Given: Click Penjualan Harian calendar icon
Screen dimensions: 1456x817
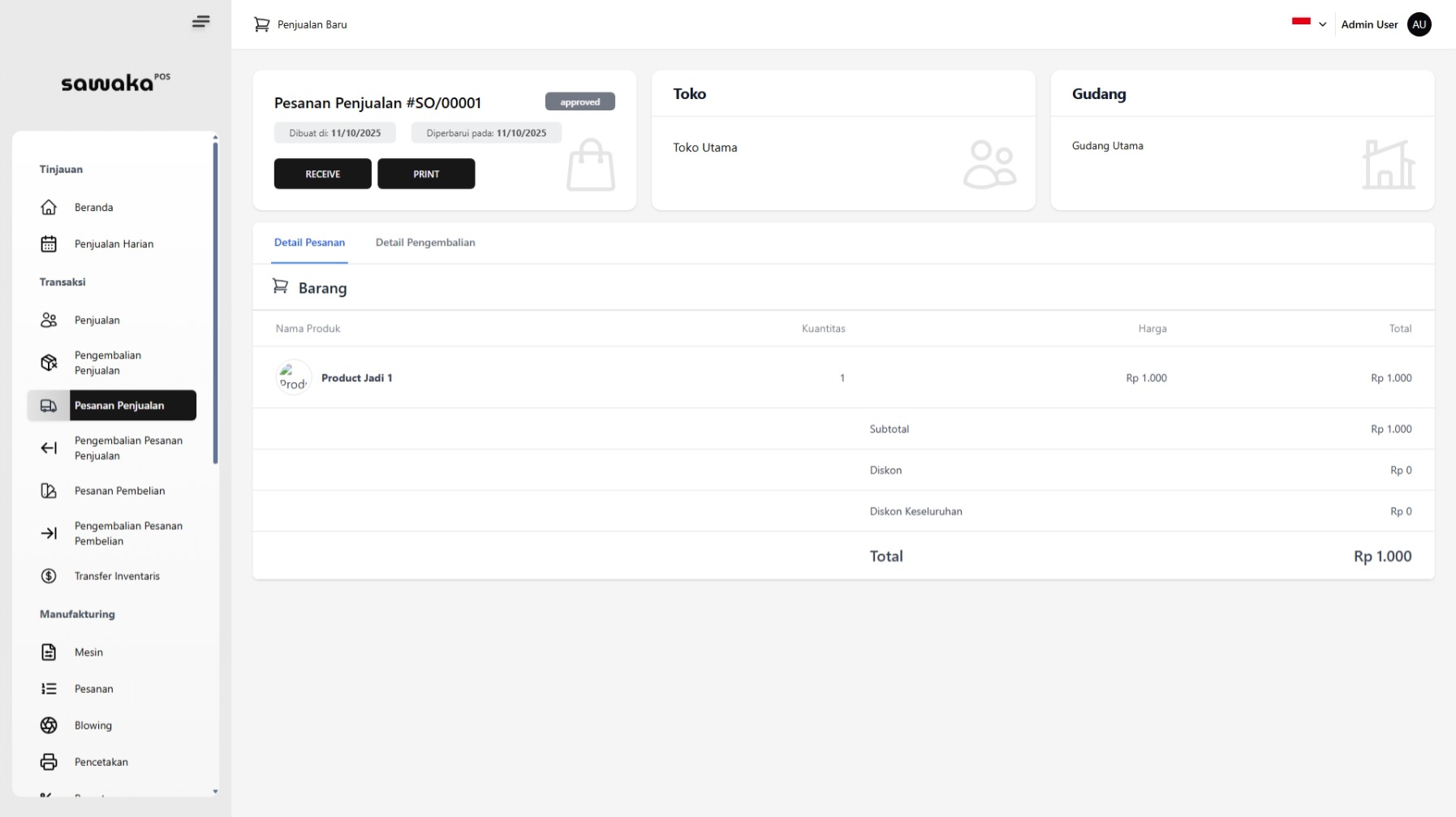Looking at the screenshot, I should 49,244.
